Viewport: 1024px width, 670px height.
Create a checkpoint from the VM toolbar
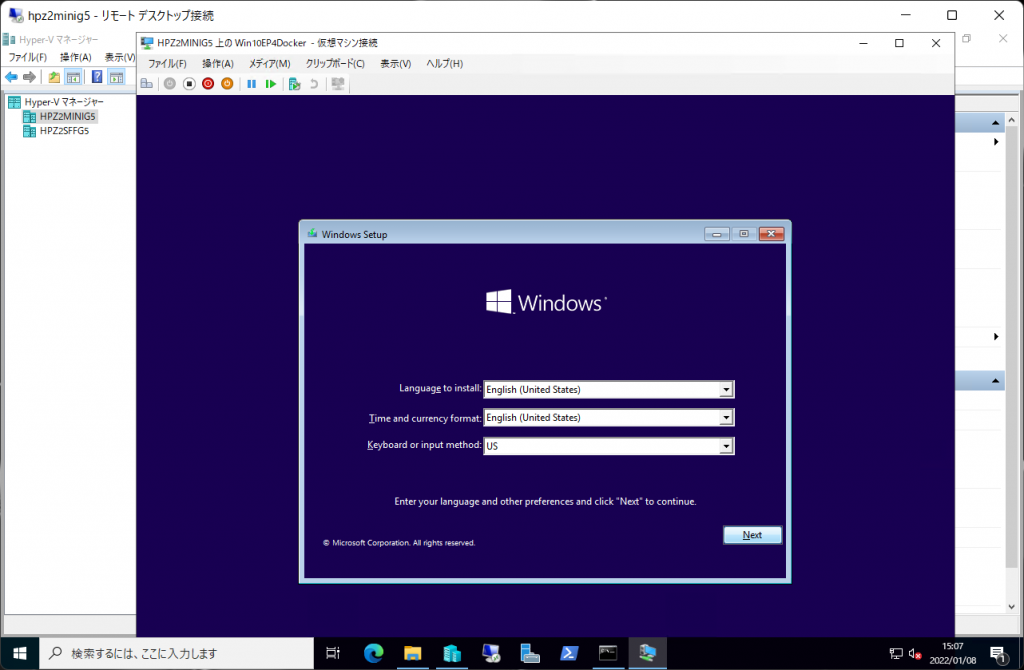click(x=295, y=84)
